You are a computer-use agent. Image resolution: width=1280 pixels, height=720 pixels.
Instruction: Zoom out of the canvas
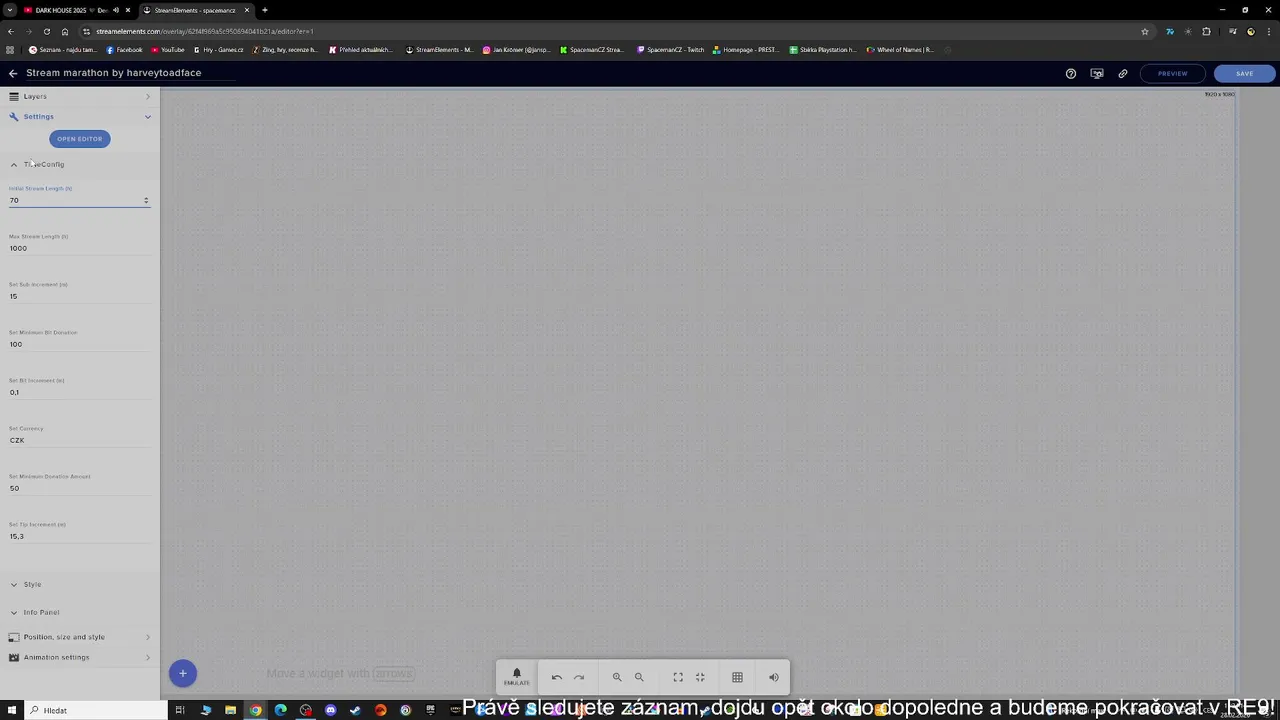point(639,677)
